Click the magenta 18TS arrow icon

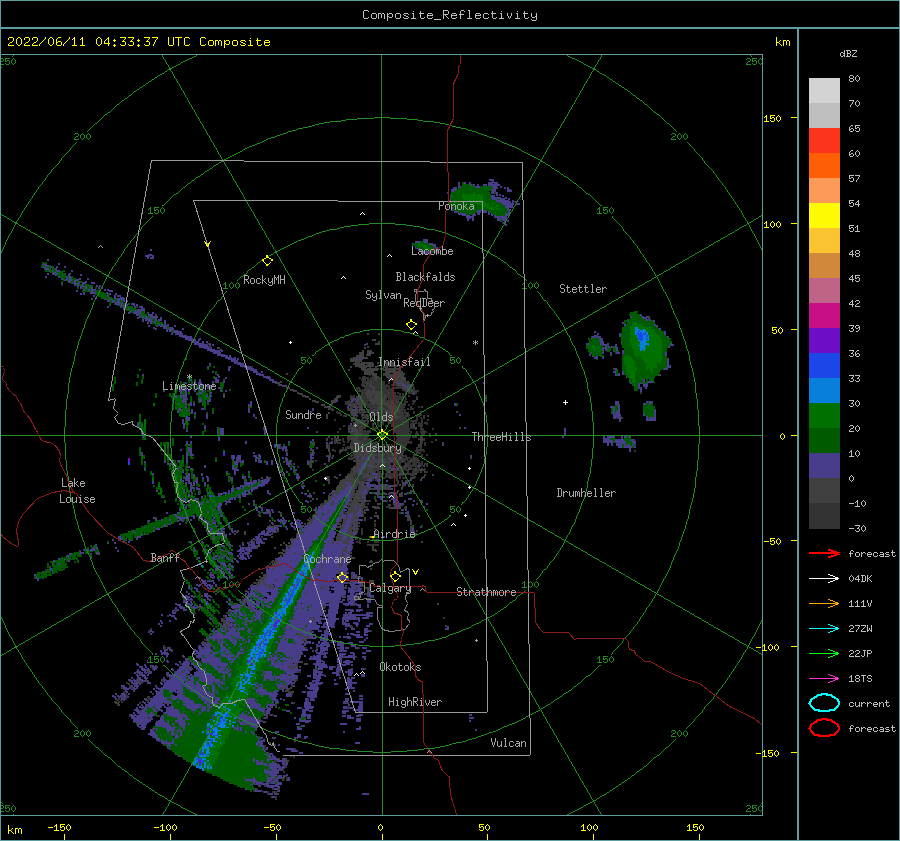point(824,679)
